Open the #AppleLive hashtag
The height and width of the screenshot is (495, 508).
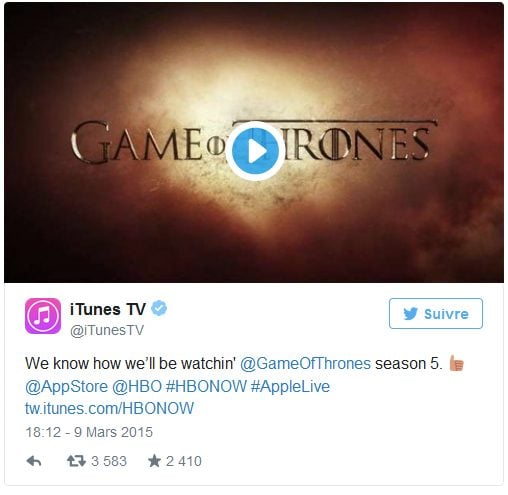coord(290,387)
